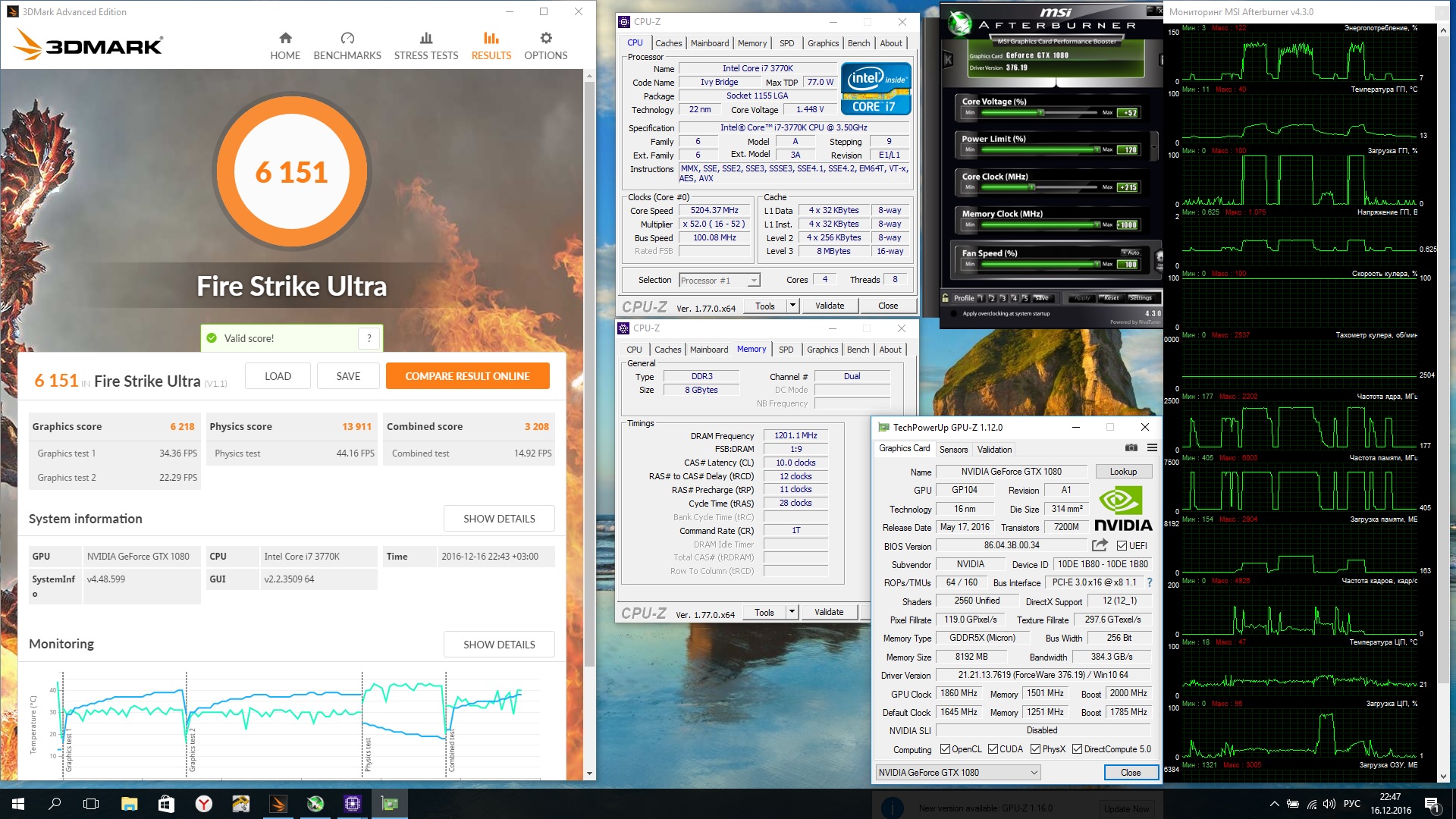Show System information details in 3DMark
The height and width of the screenshot is (819, 1456).
(499, 519)
